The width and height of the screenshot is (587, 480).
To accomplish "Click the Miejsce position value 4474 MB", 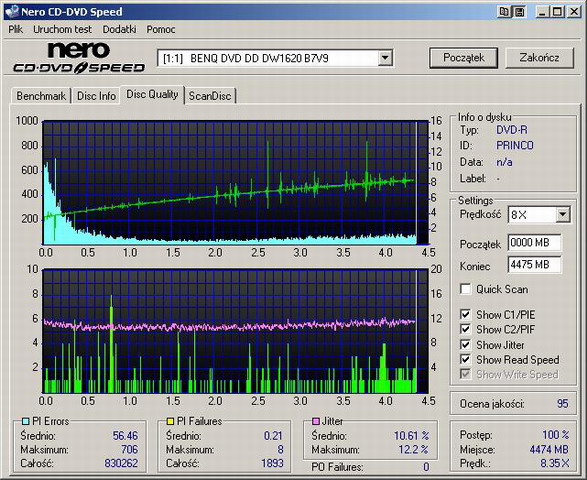I will tap(549, 449).
